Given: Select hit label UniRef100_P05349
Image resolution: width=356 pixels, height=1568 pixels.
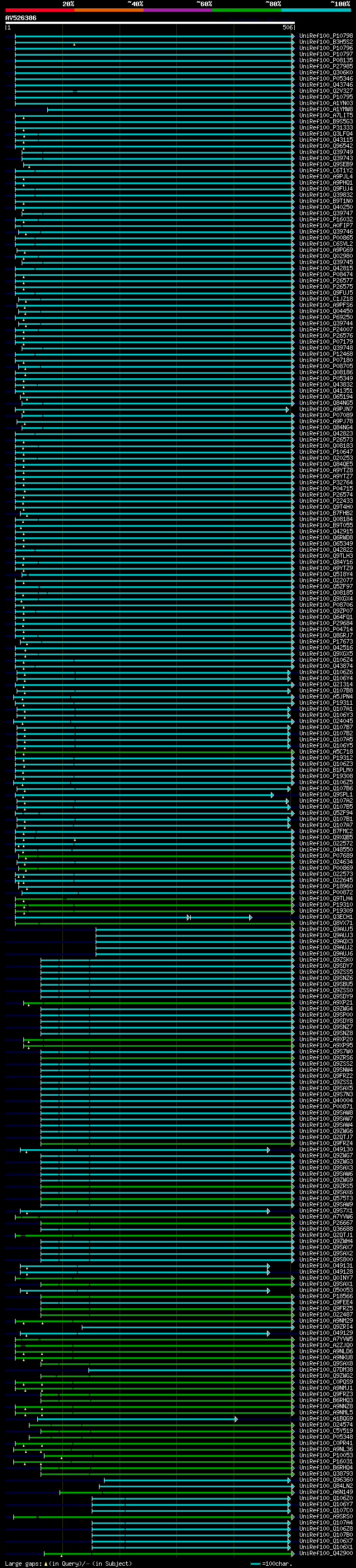Looking at the screenshot, I should pyautogui.click(x=326, y=379).
